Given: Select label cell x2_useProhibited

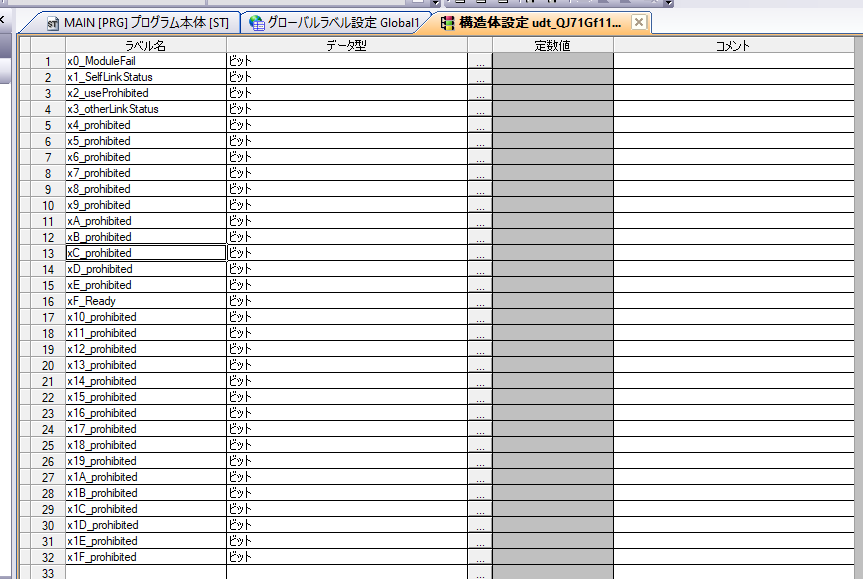Looking at the screenshot, I should tap(146, 93).
